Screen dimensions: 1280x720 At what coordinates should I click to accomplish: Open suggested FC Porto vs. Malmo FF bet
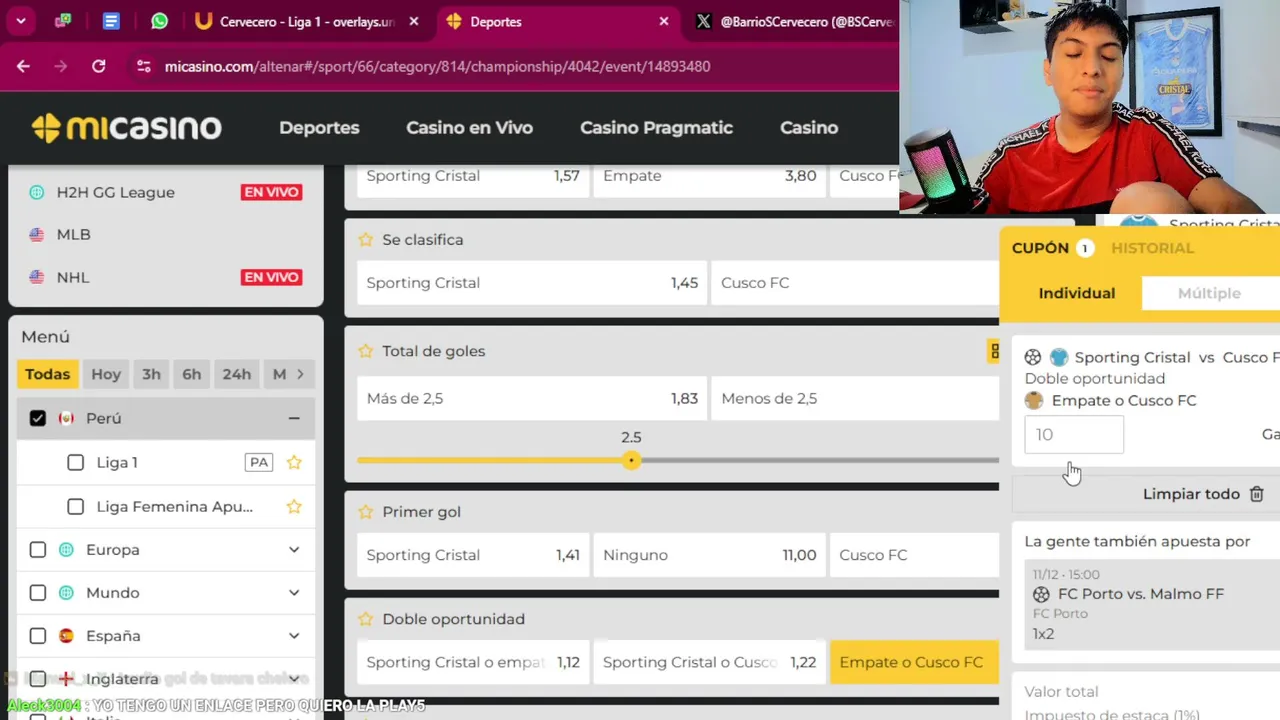[1152, 604]
